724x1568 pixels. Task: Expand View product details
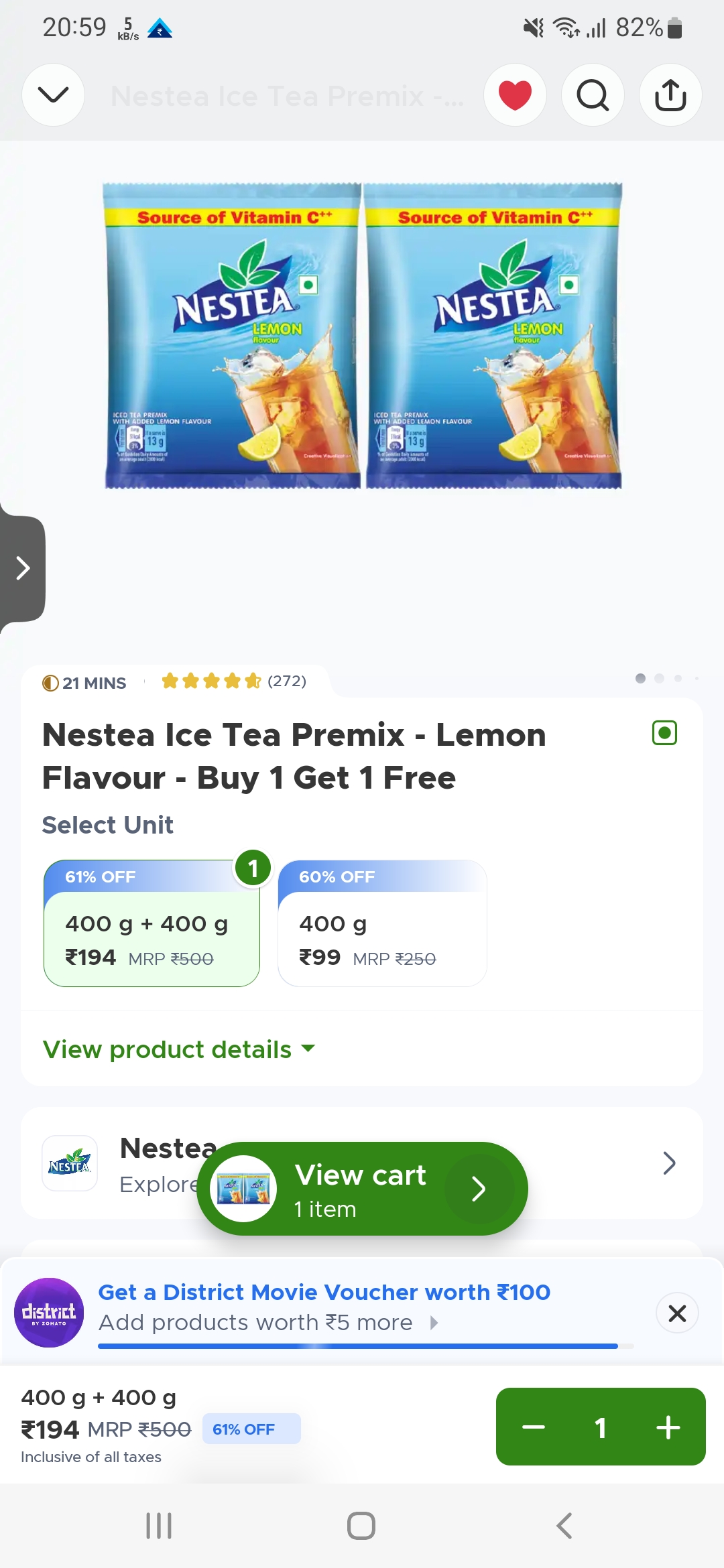(x=178, y=1049)
